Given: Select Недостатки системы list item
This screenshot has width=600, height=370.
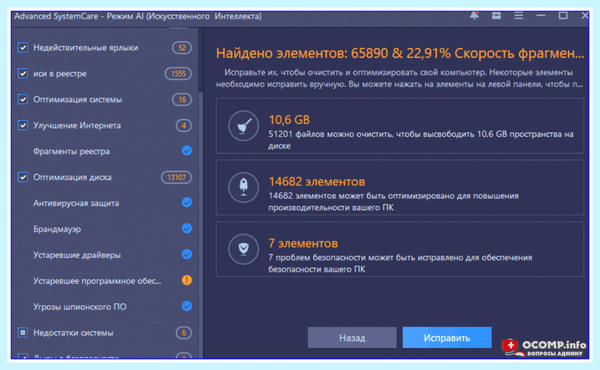Looking at the screenshot, I should [x=73, y=333].
